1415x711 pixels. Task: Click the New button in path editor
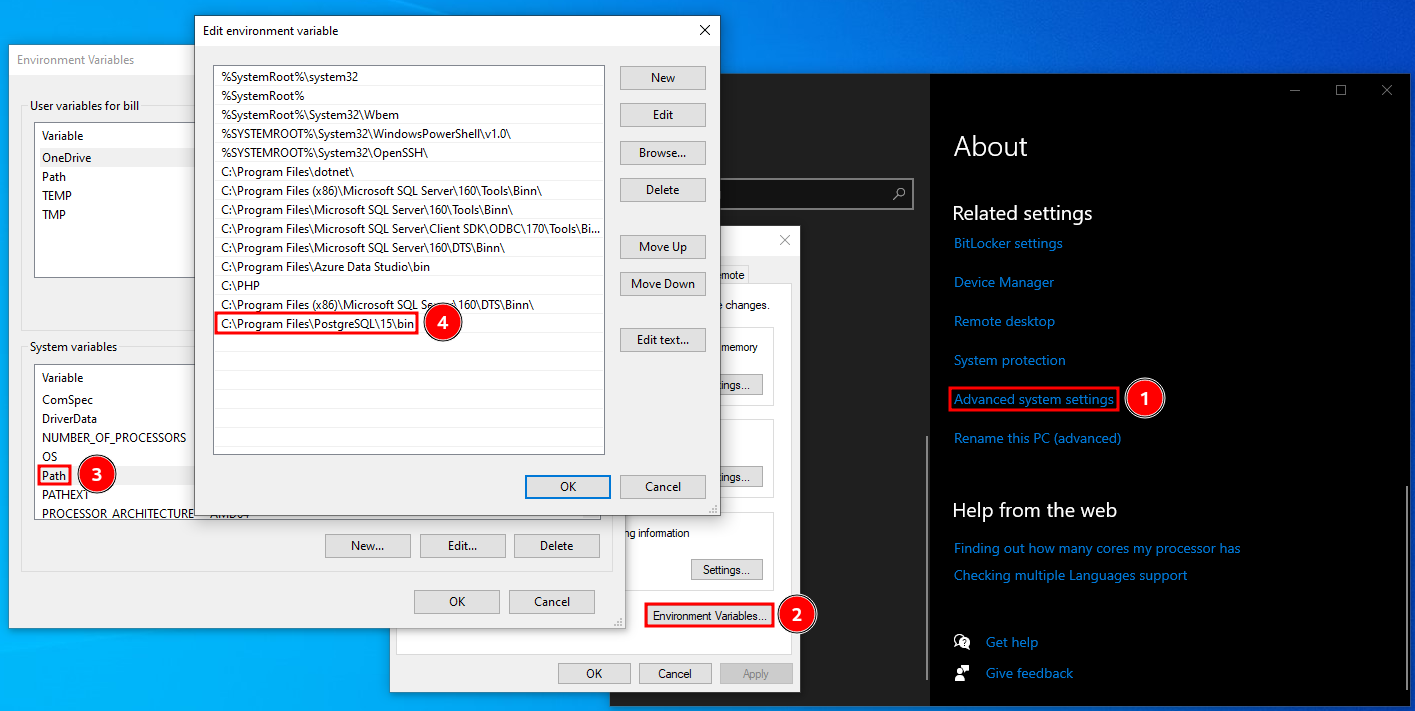pyautogui.click(x=662, y=77)
